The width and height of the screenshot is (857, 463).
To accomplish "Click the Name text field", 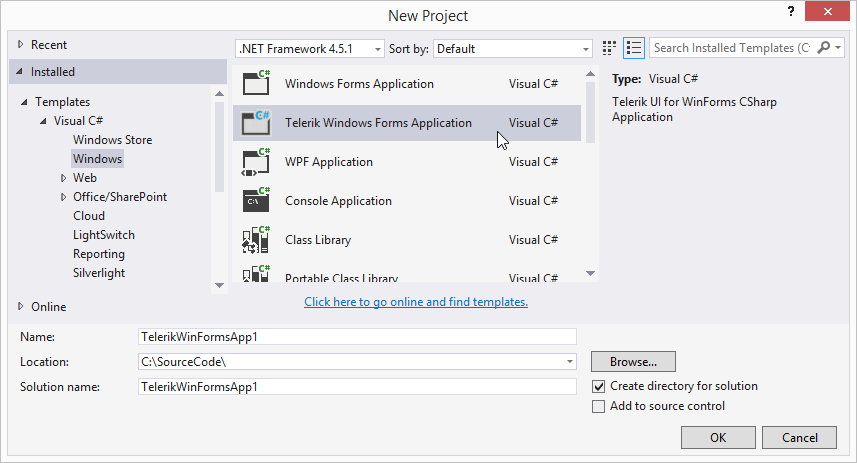I will pos(357,337).
